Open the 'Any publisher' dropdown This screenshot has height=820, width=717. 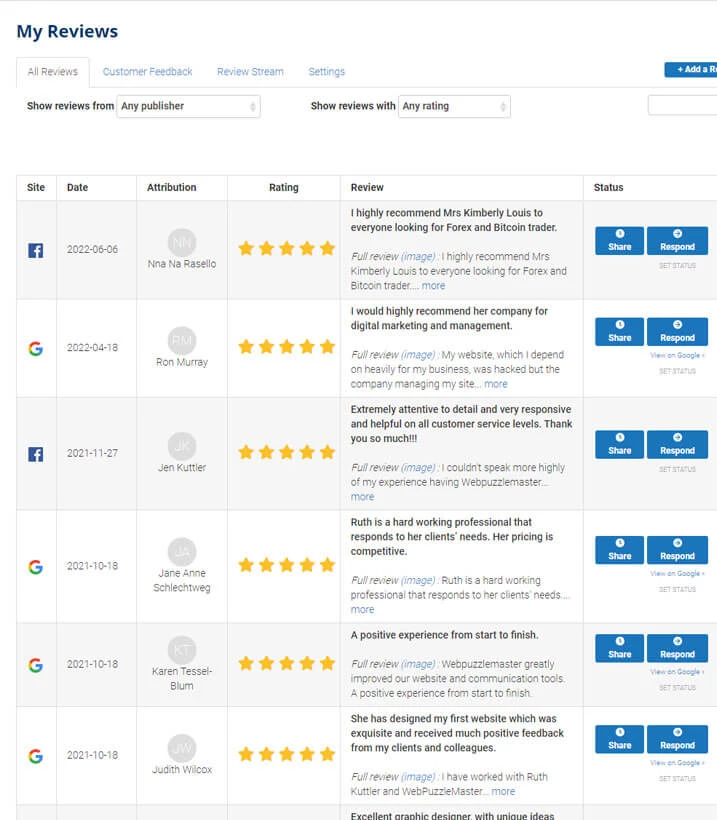click(188, 106)
